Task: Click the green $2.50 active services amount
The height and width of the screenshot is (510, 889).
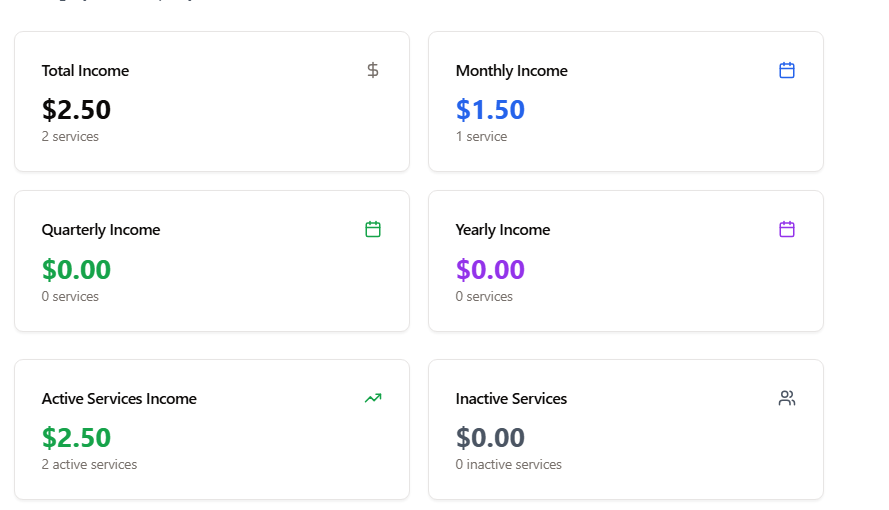Action: click(x=76, y=437)
